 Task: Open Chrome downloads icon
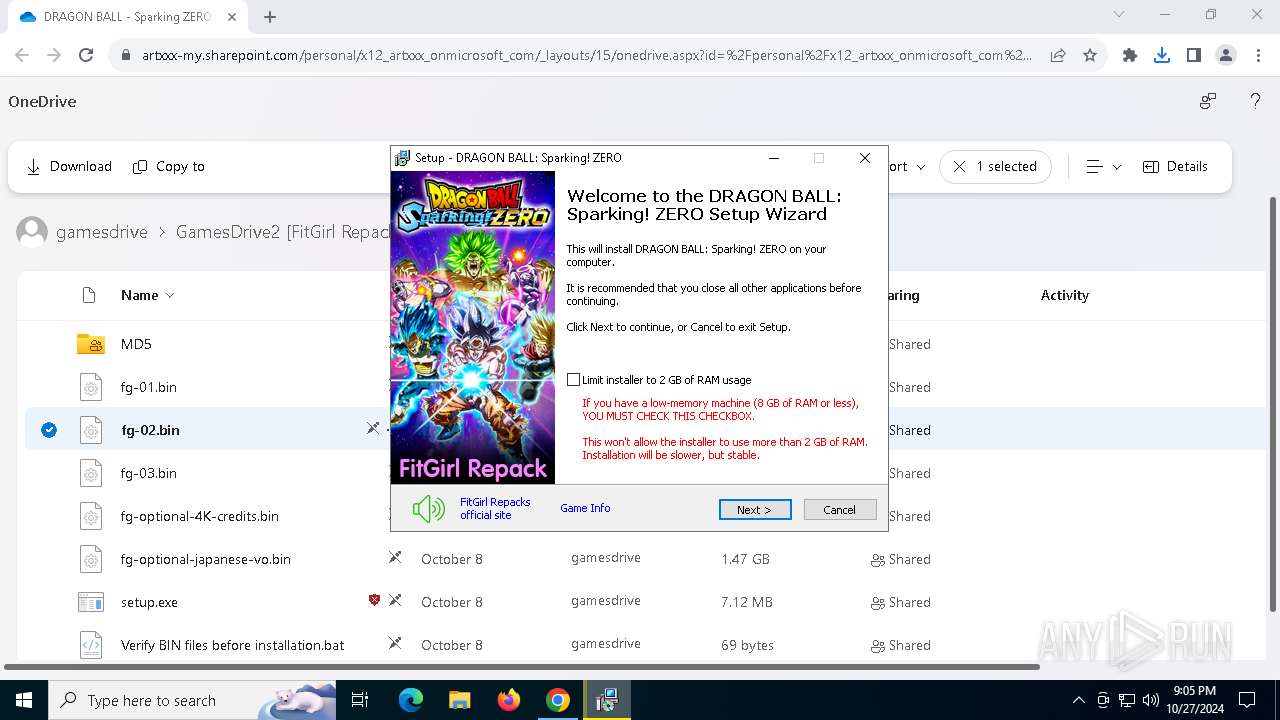[1162, 55]
